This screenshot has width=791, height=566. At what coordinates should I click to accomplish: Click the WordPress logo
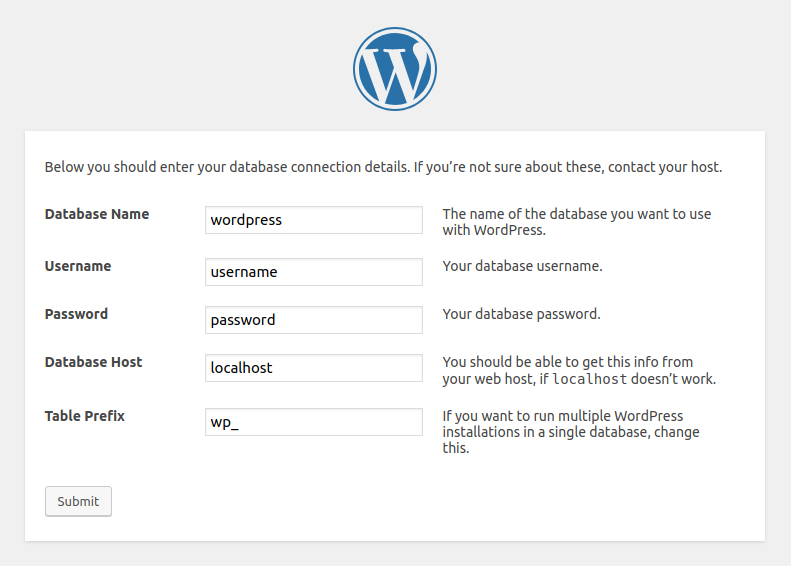[395, 69]
